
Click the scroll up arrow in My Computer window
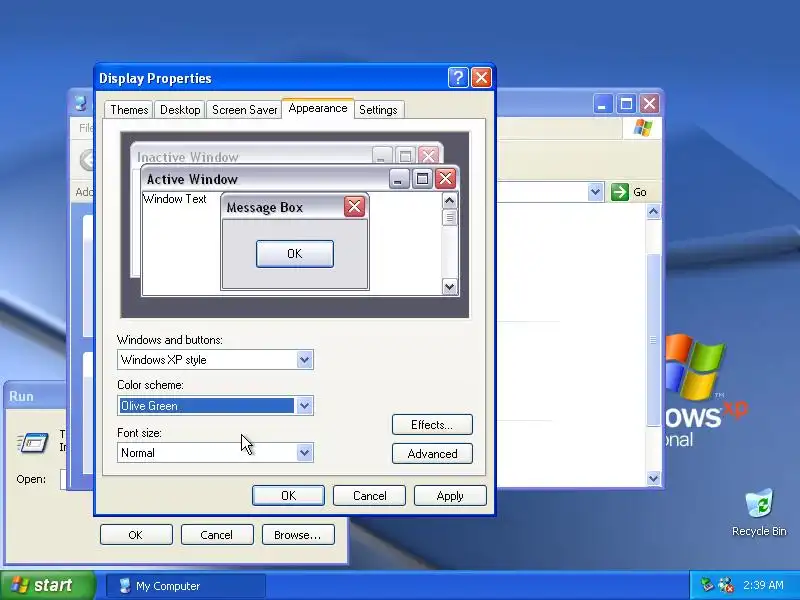click(x=654, y=212)
